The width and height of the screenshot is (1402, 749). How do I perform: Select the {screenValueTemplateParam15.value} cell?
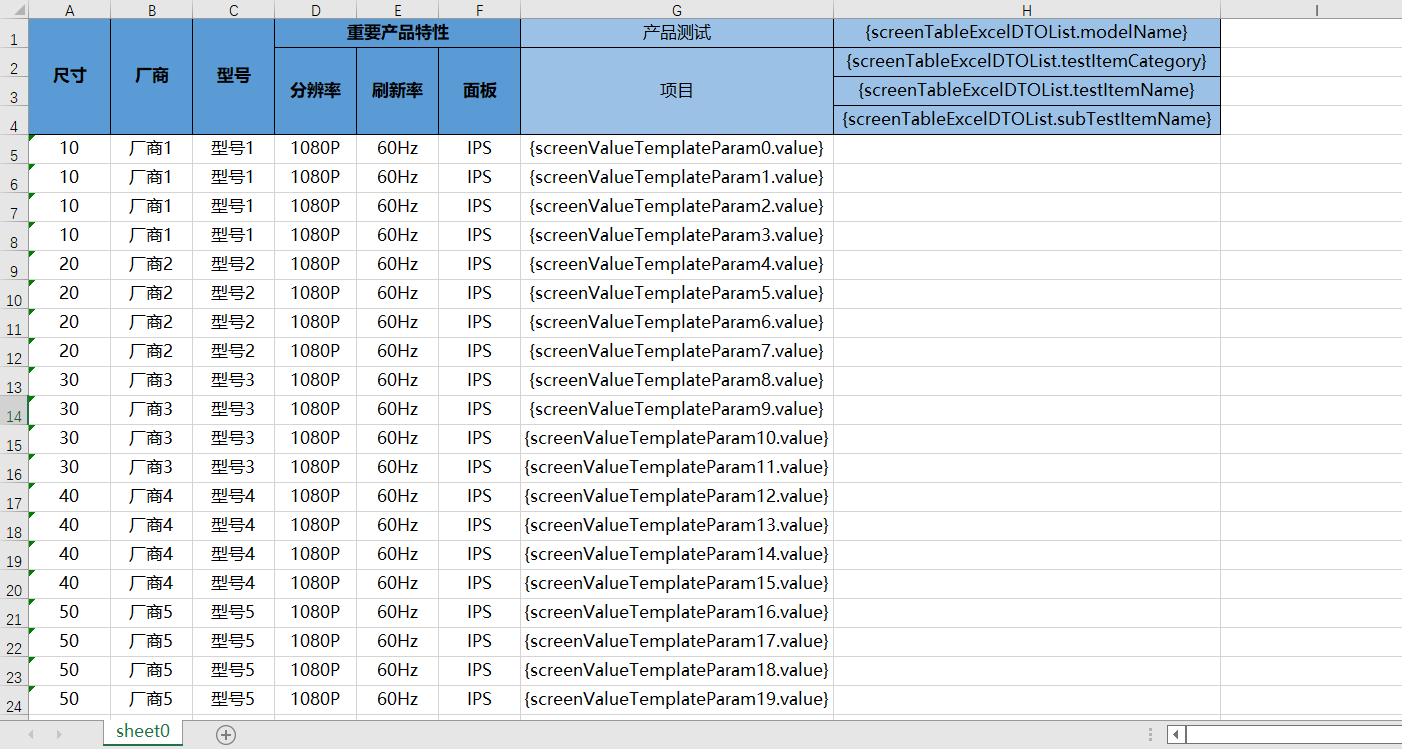tap(677, 584)
